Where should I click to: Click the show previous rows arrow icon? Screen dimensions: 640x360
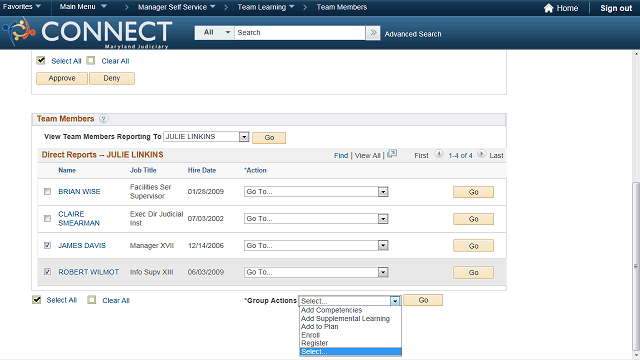[439, 154]
